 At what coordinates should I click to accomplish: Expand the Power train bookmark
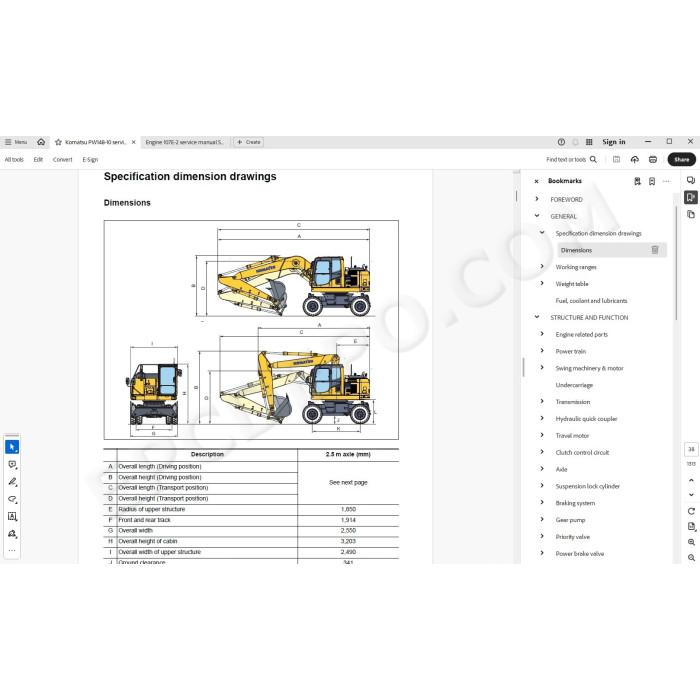point(542,351)
